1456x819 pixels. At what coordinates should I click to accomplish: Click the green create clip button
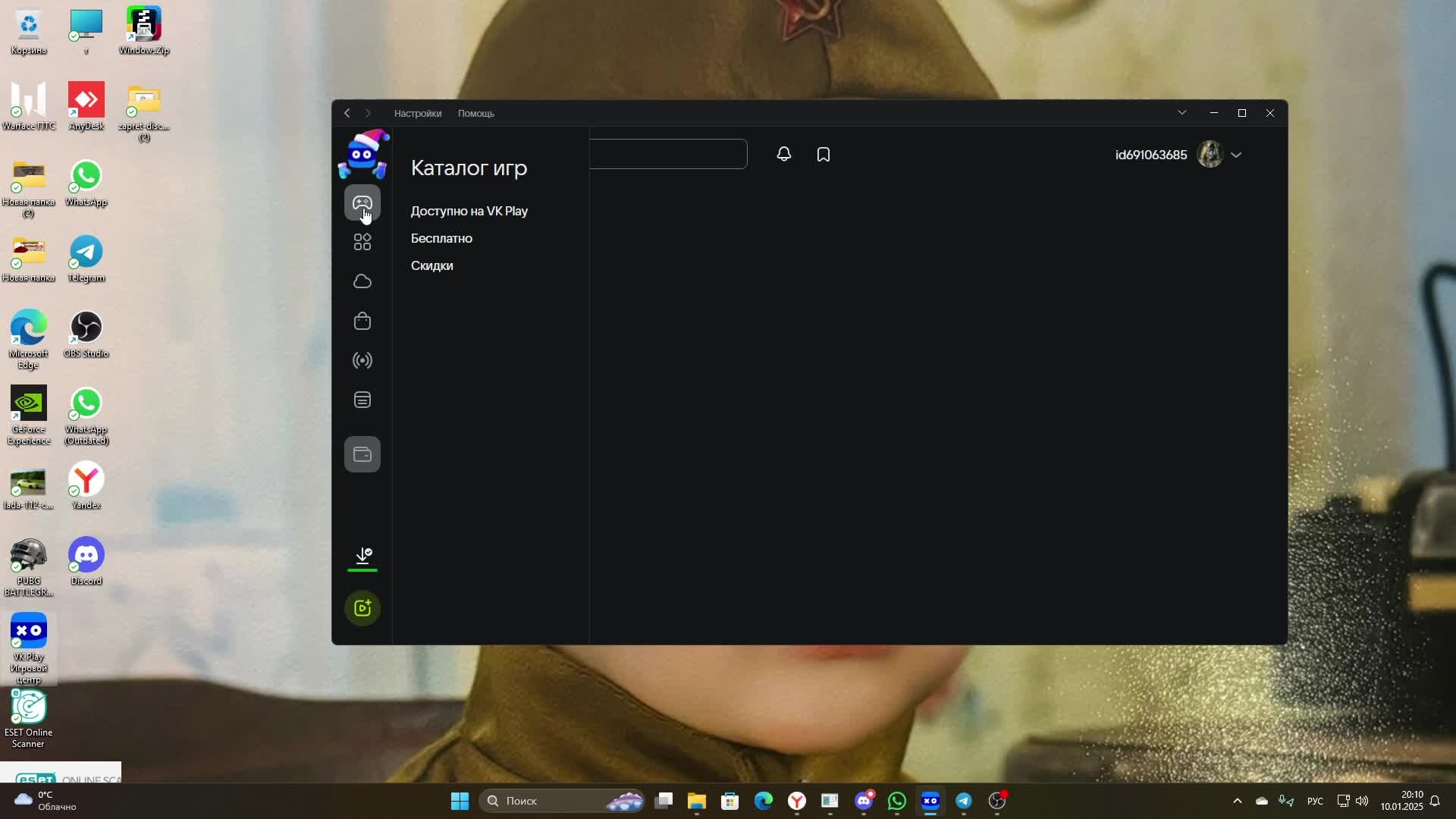[362, 608]
